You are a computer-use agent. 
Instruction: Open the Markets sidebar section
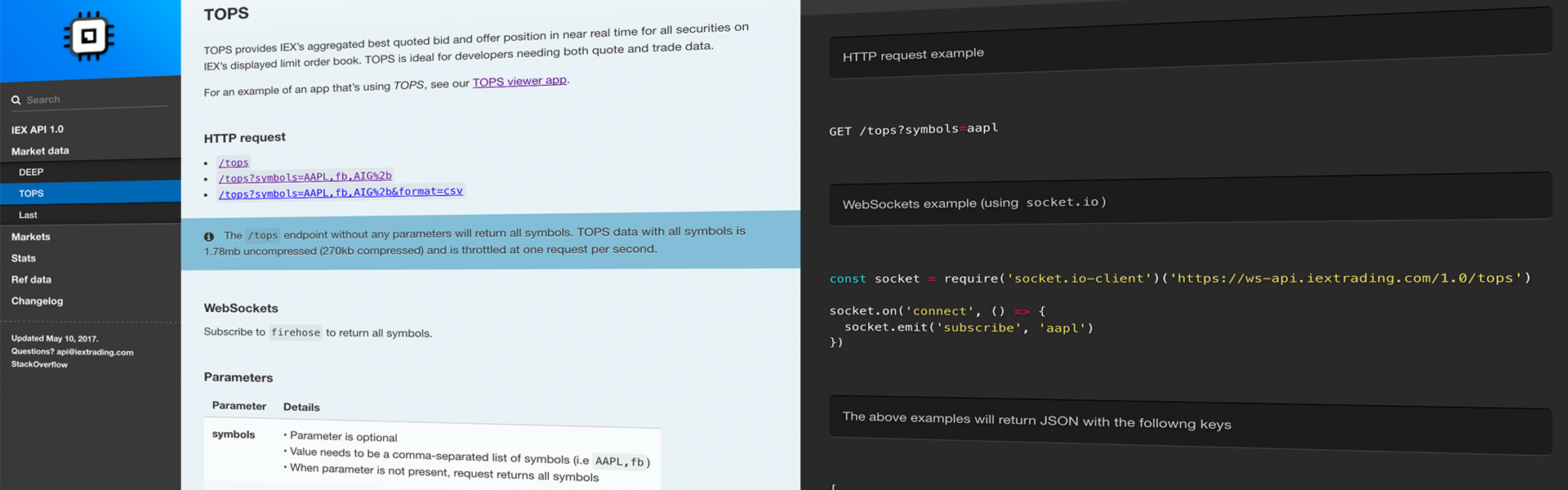point(31,237)
